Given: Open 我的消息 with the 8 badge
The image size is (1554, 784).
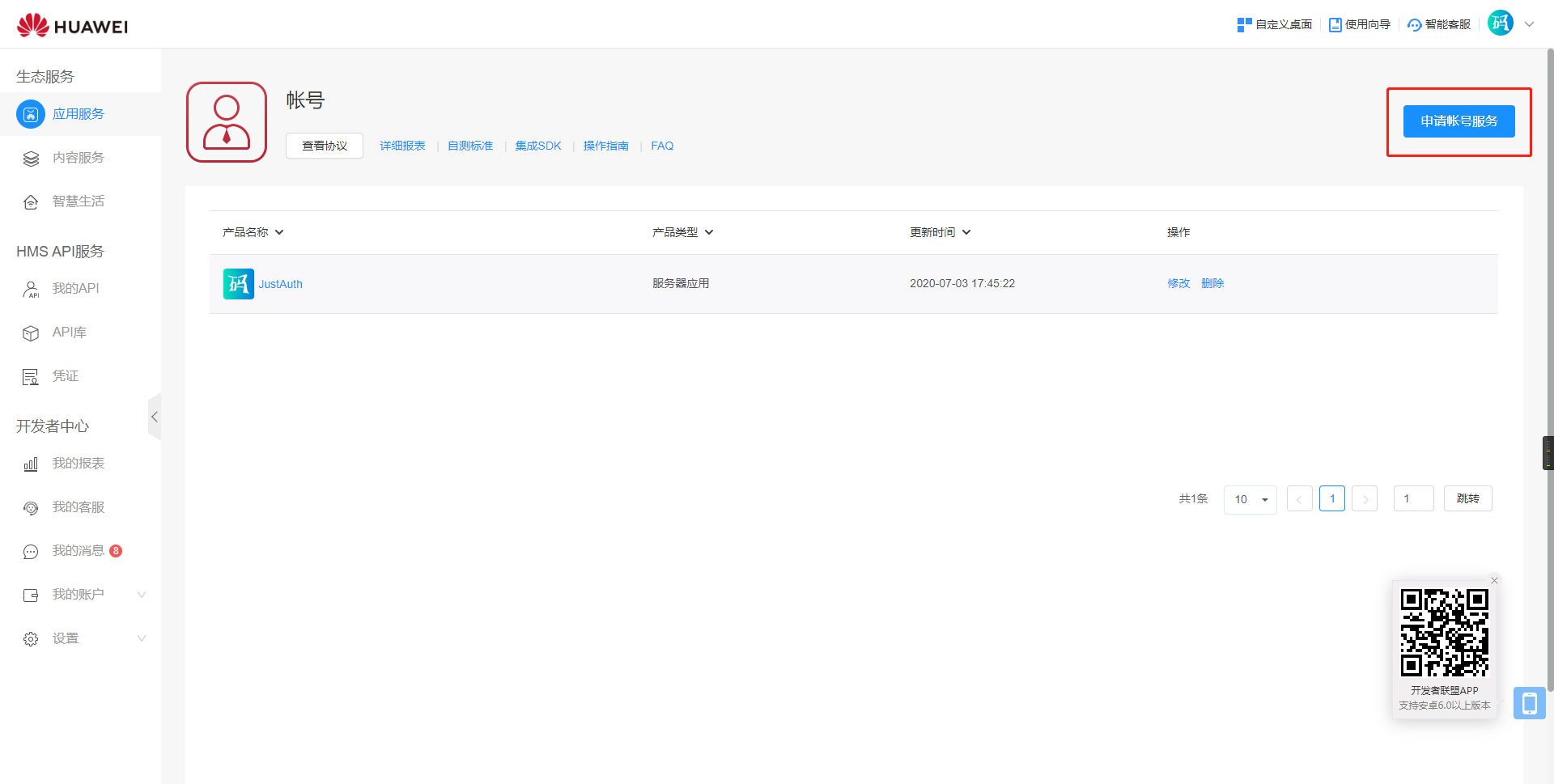Looking at the screenshot, I should click(79, 551).
